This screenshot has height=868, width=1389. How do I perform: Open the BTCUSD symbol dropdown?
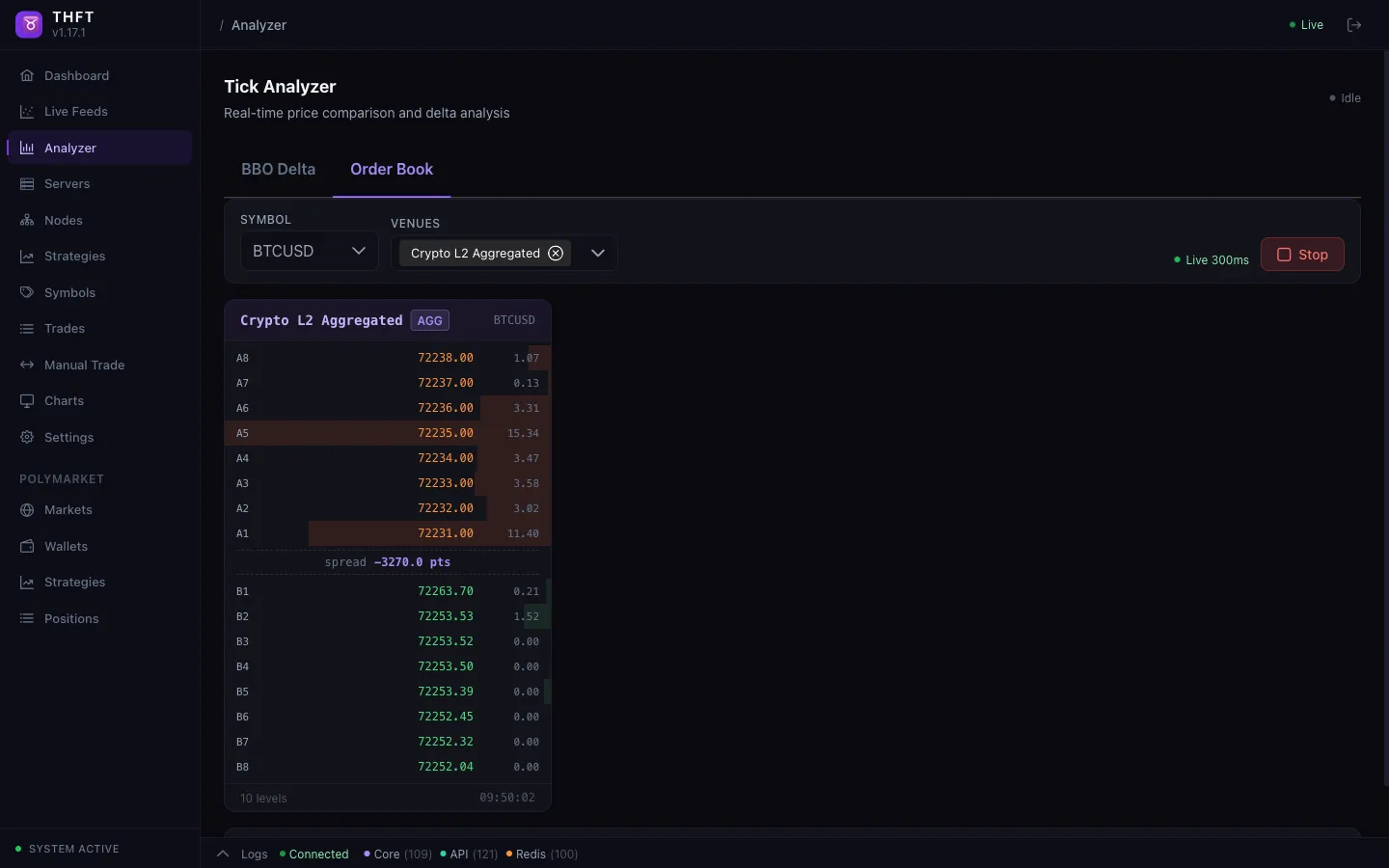pos(308,251)
